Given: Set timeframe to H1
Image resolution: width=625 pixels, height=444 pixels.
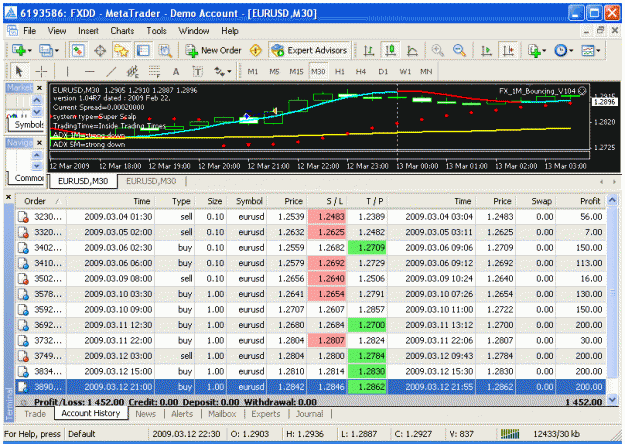Looking at the screenshot, I should 340,72.
